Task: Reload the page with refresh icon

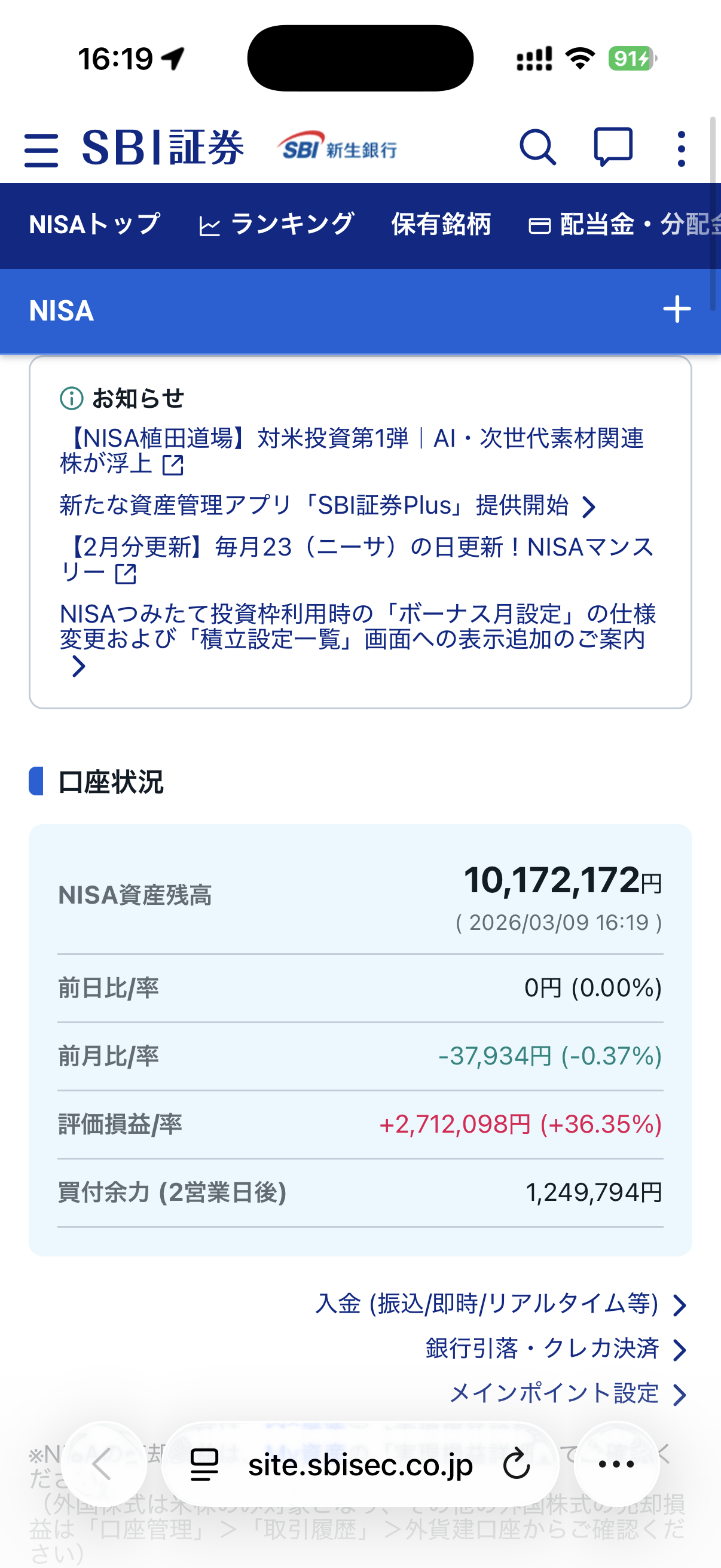Action: 517,1464
